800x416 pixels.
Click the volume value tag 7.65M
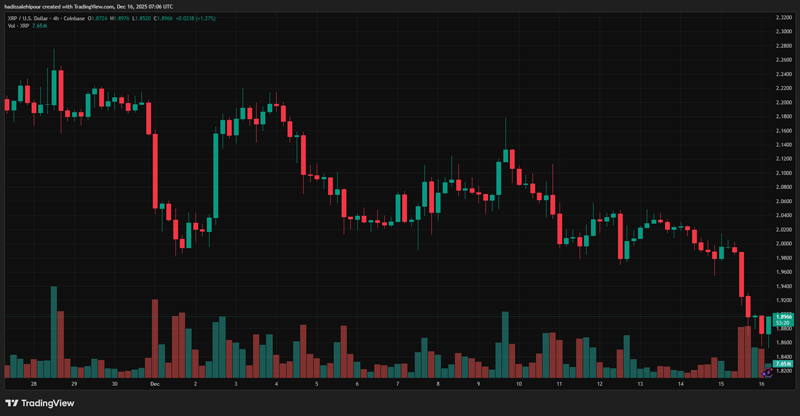(783, 363)
